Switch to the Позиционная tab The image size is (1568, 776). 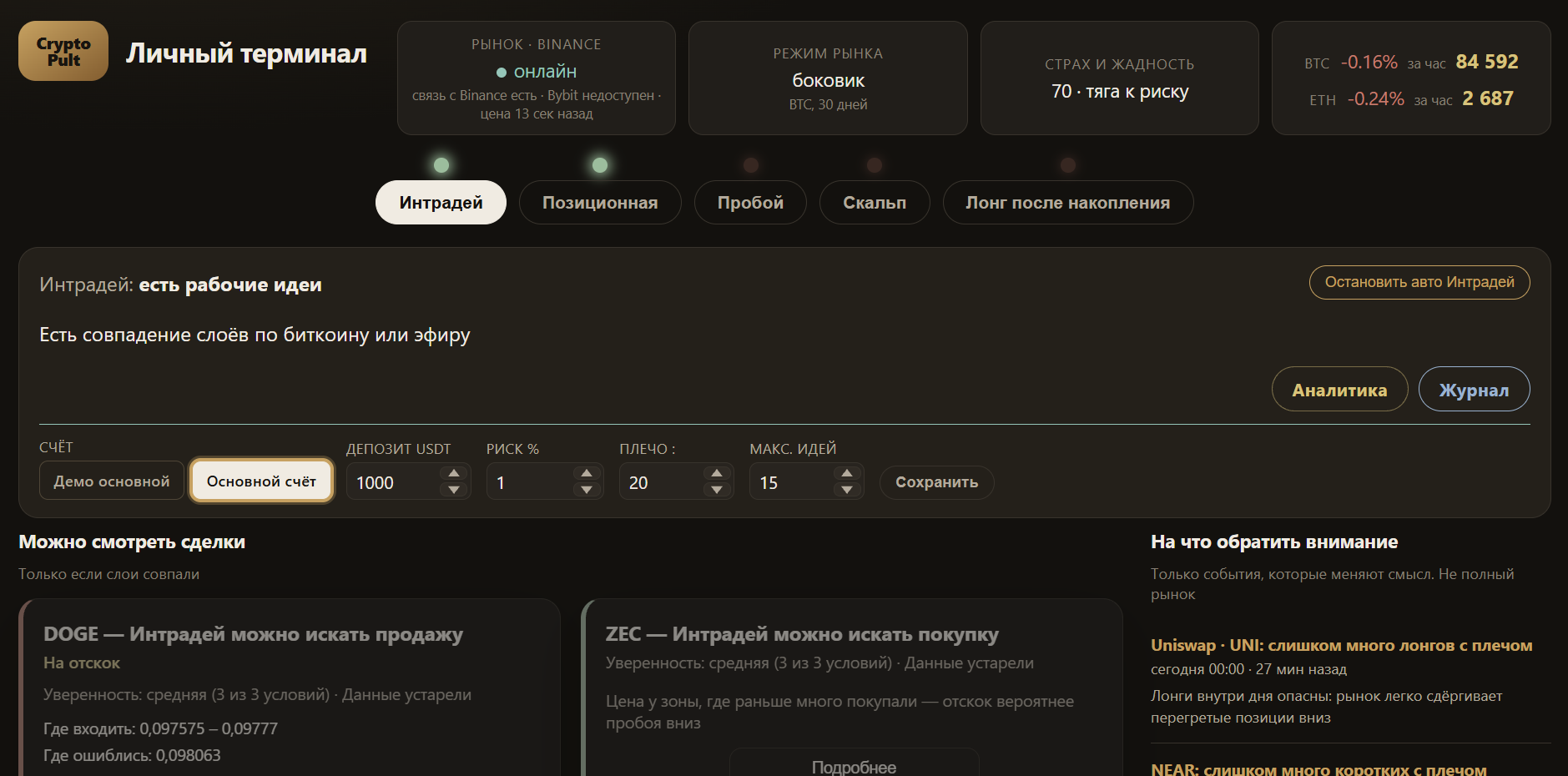point(600,203)
